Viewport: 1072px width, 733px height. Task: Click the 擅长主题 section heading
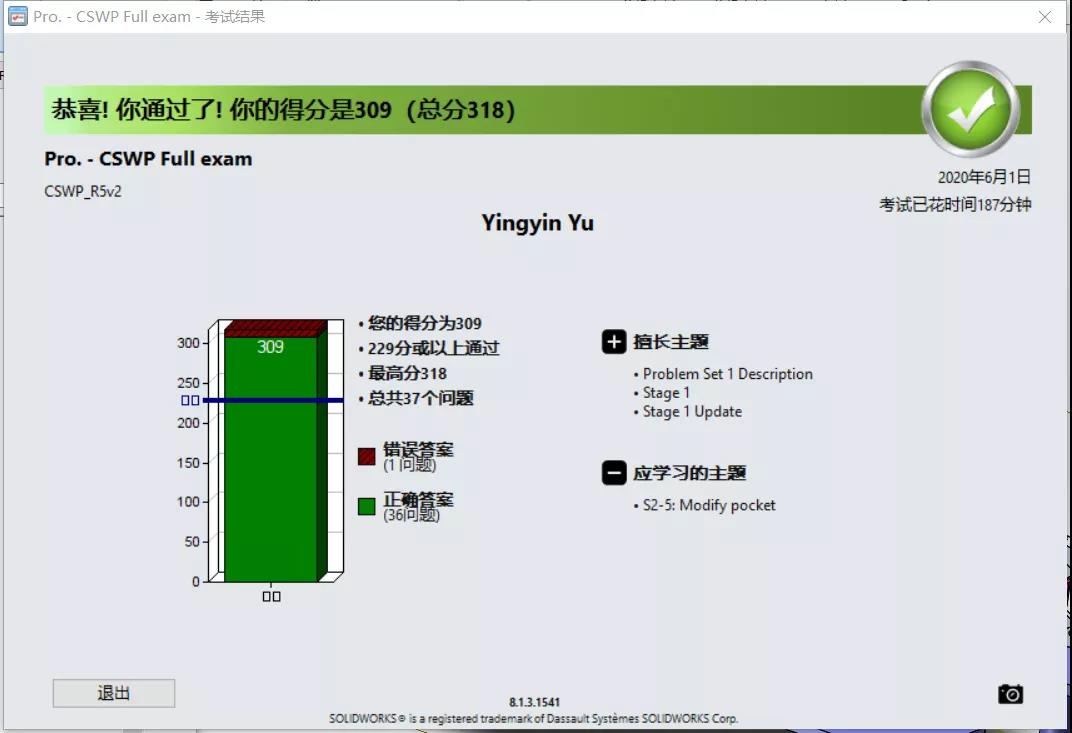[671, 342]
